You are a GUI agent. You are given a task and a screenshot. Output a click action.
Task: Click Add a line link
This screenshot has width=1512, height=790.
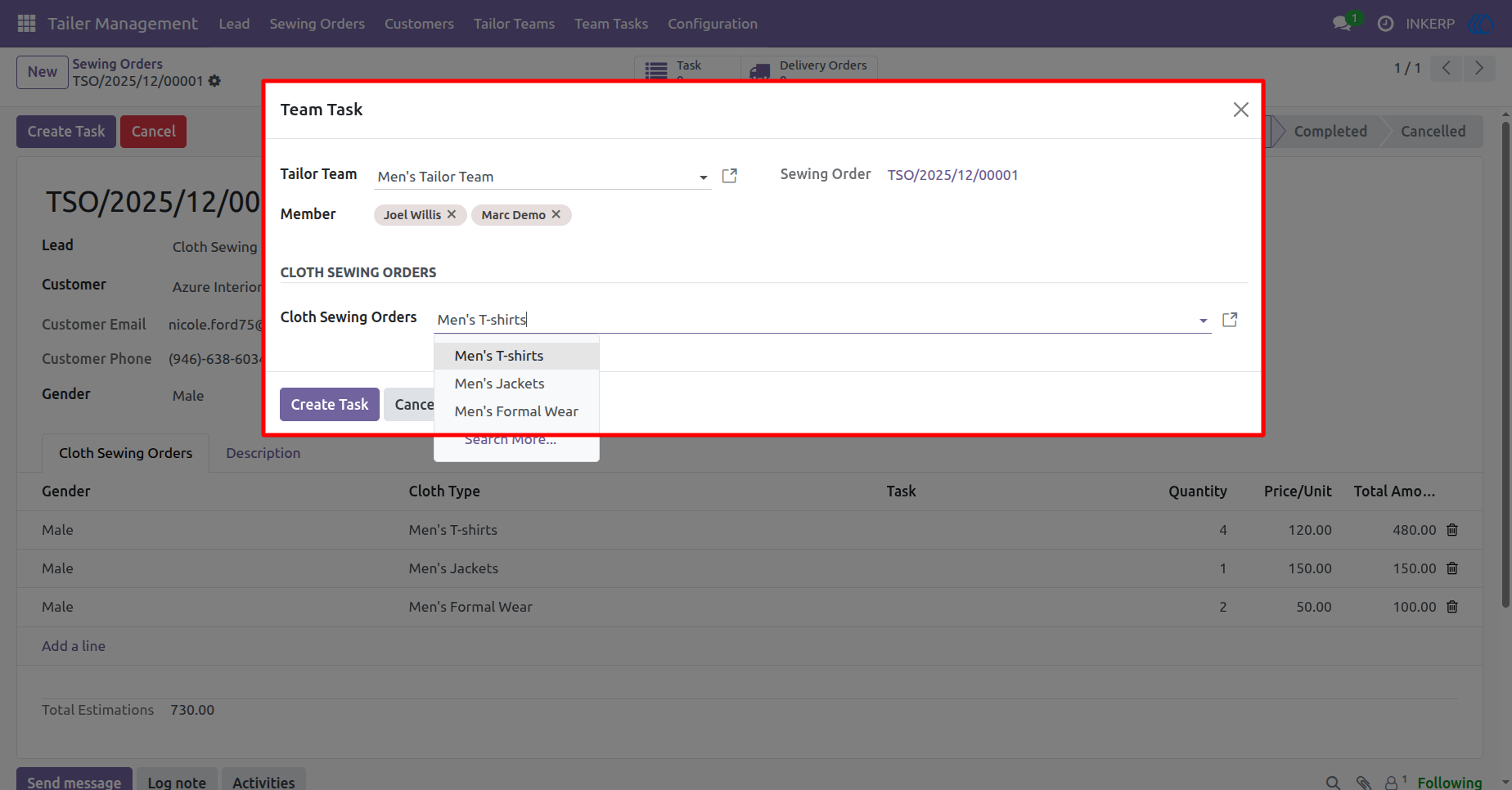point(74,646)
